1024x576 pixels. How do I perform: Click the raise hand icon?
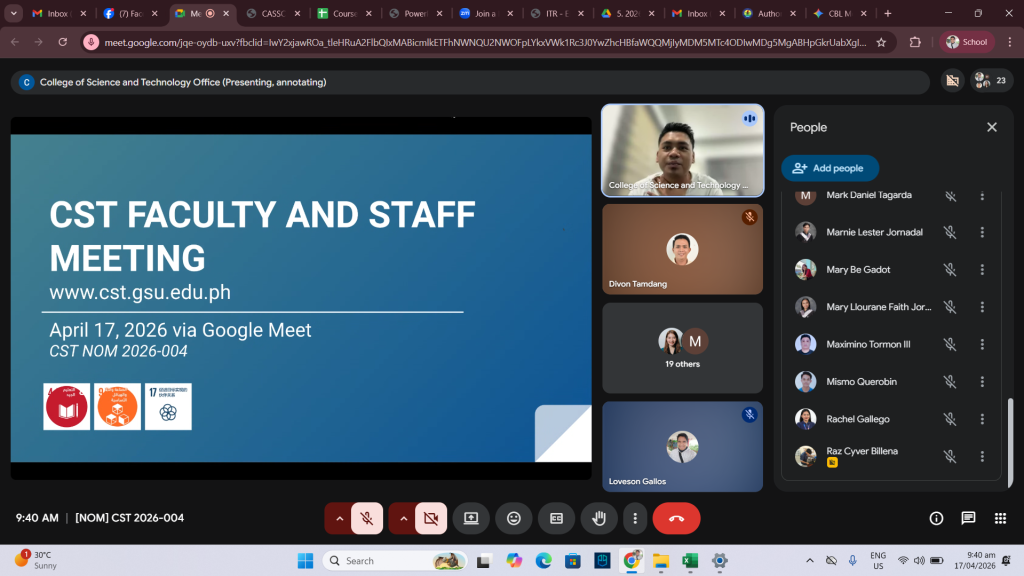(x=599, y=518)
